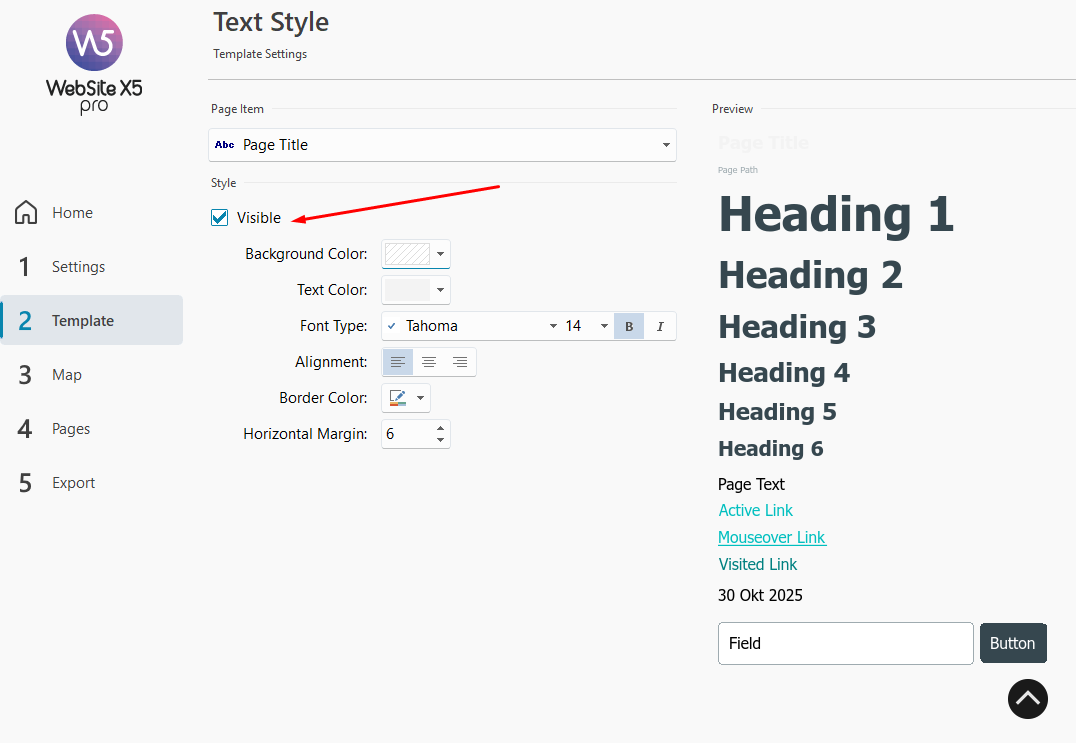Click the WebSite X5 Pro logo
This screenshot has width=1076, height=743.
click(94, 63)
